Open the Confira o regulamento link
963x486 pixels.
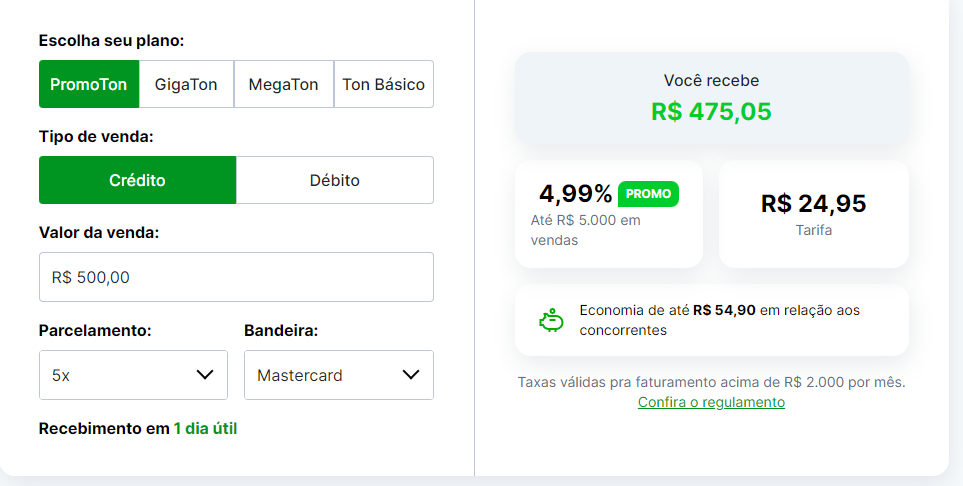pyautogui.click(x=711, y=402)
